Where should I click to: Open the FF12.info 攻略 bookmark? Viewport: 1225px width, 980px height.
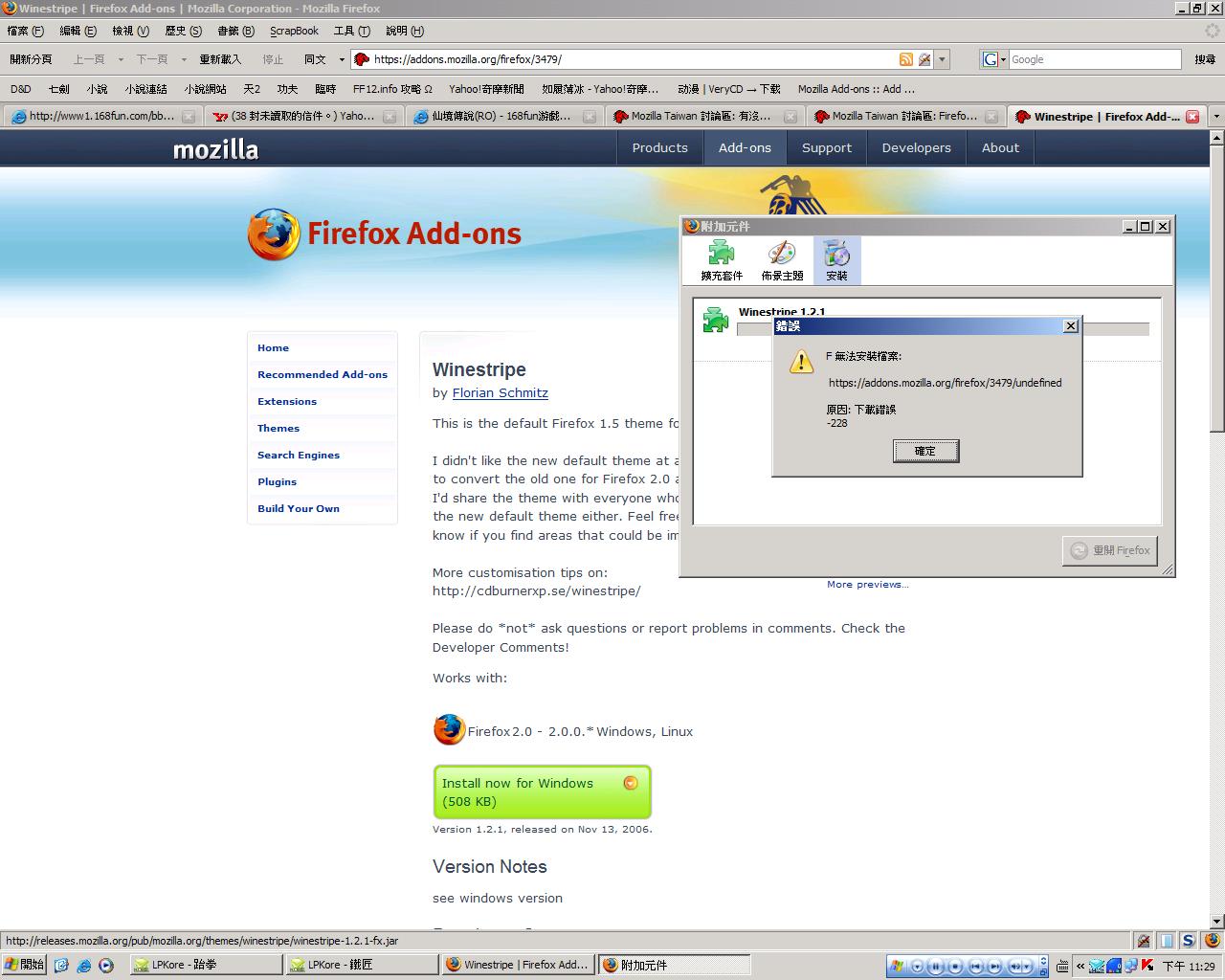tap(392, 89)
